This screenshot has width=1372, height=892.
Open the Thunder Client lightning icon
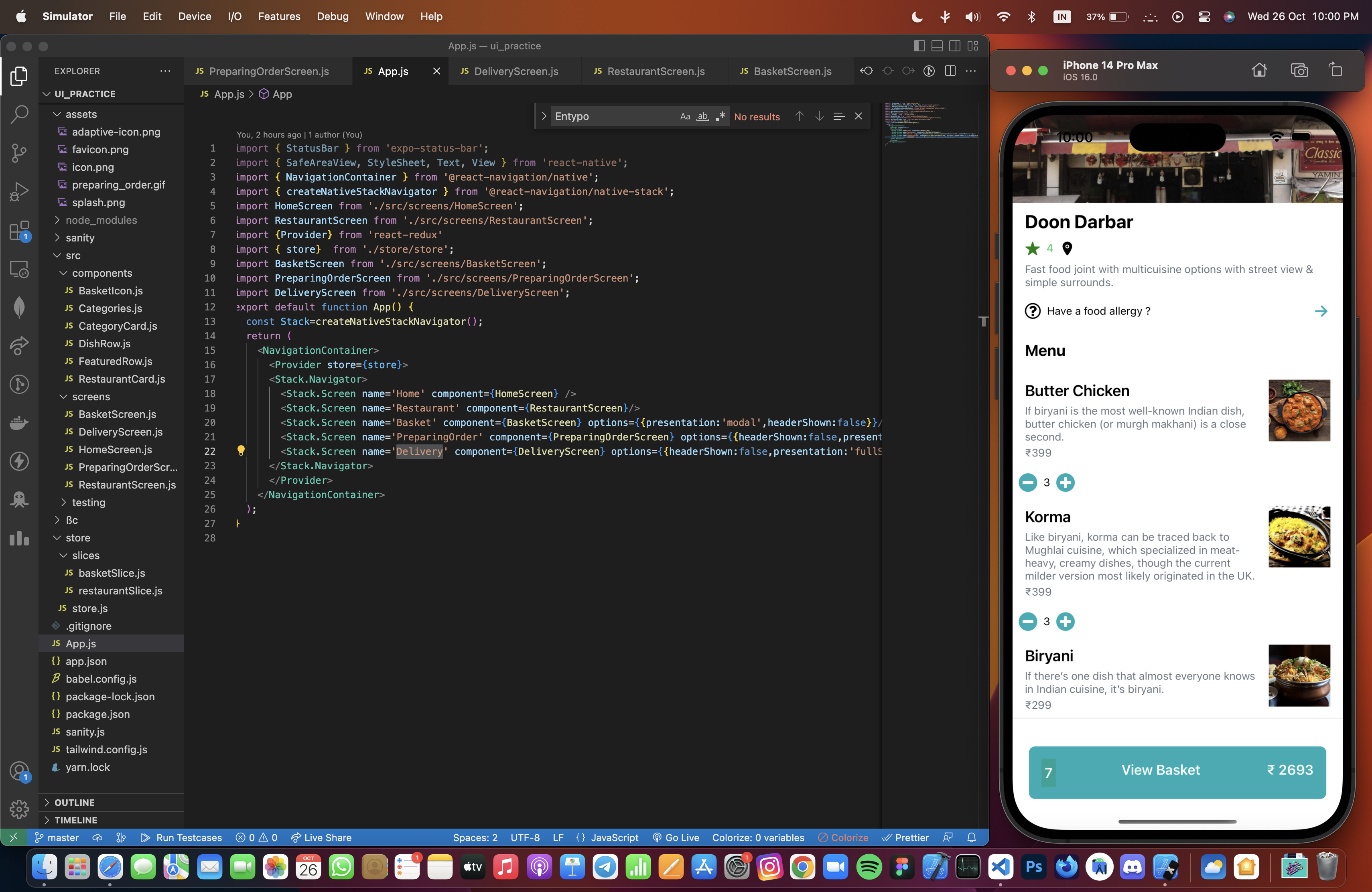tap(19, 461)
